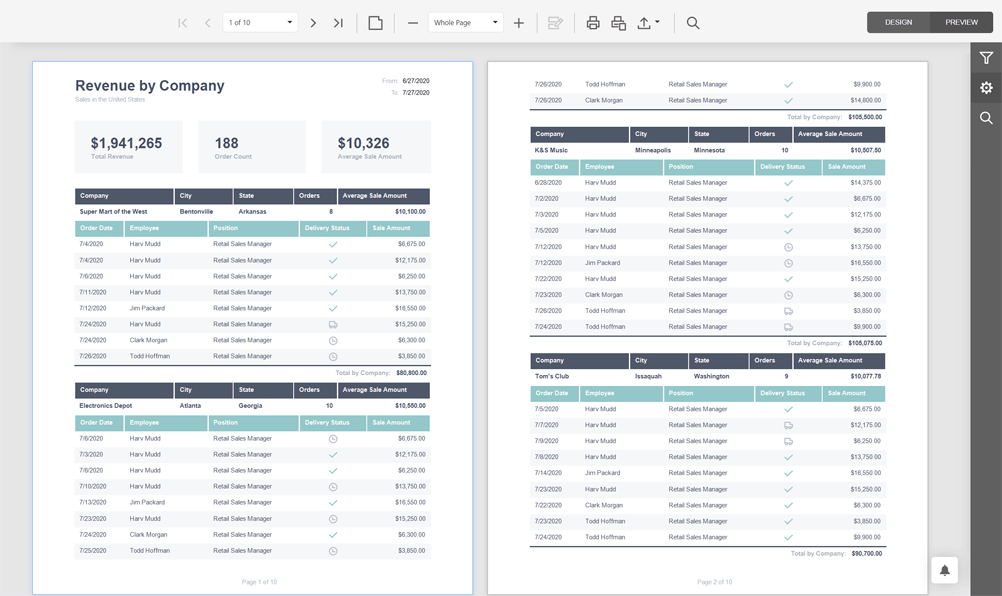Toggle multipage mode icon

coord(376,23)
